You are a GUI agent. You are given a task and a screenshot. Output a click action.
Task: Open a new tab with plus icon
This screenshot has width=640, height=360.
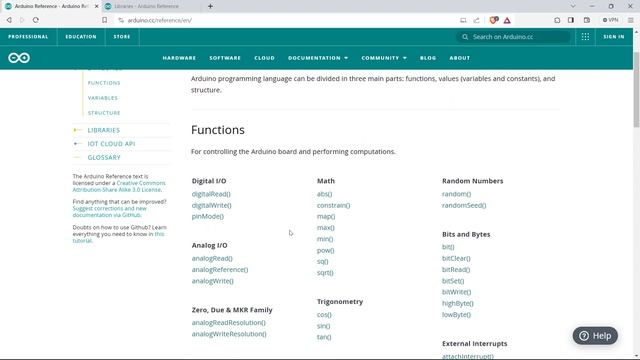point(210,6)
